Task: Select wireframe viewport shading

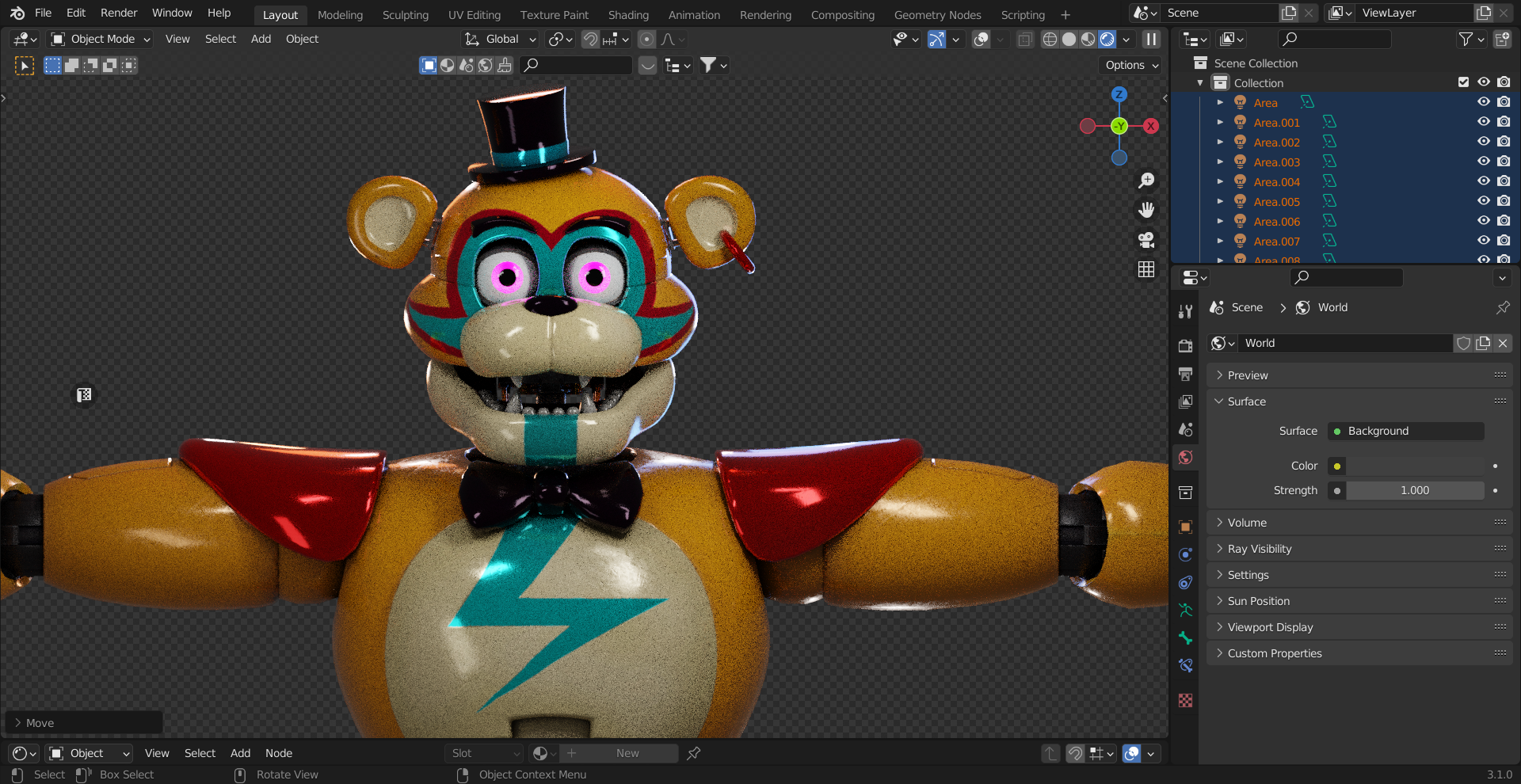Action: click(1050, 39)
